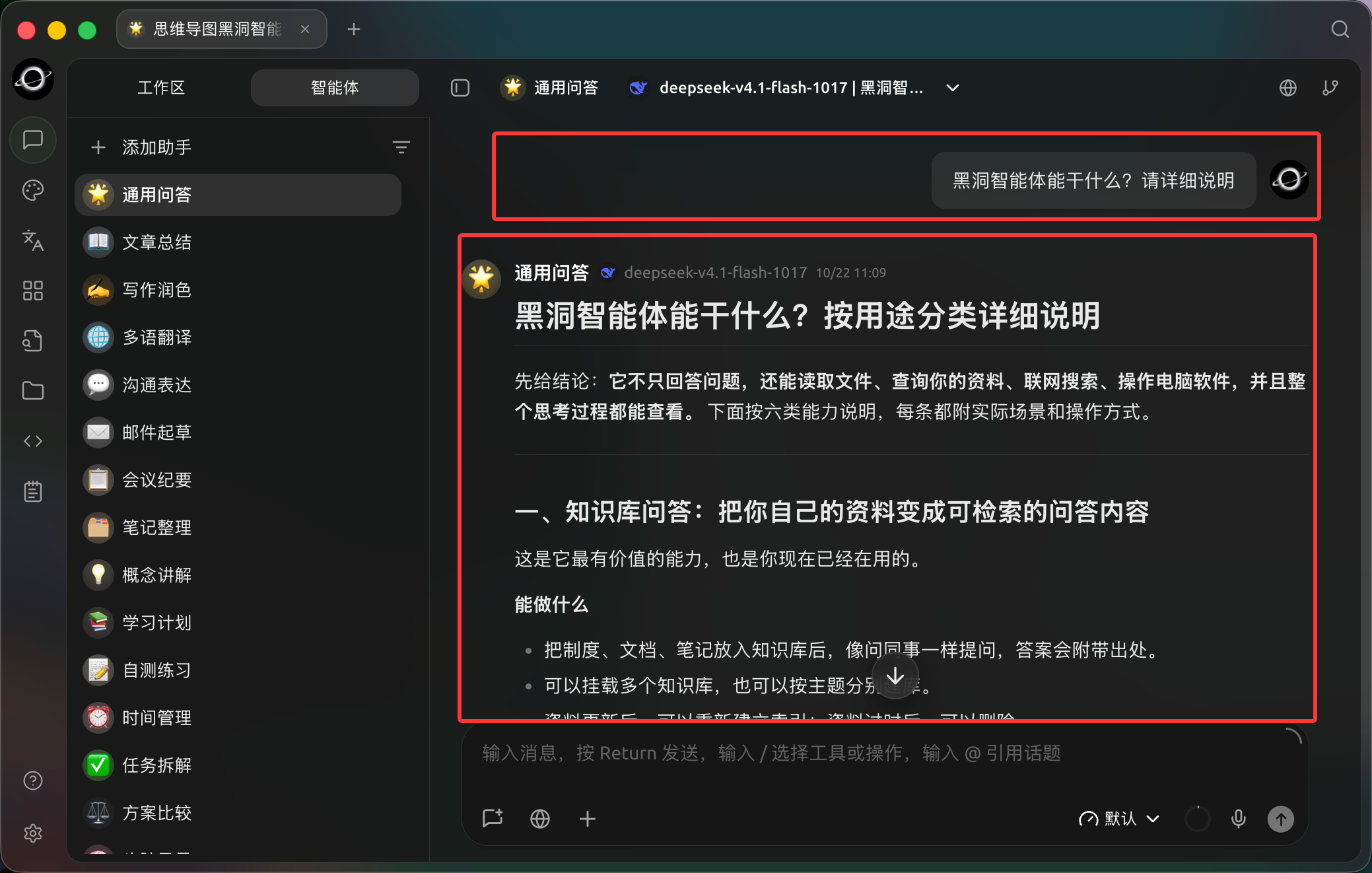Select the 概念讲解 assistant
This screenshot has width=1372, height=873.
tap(238, 575)
